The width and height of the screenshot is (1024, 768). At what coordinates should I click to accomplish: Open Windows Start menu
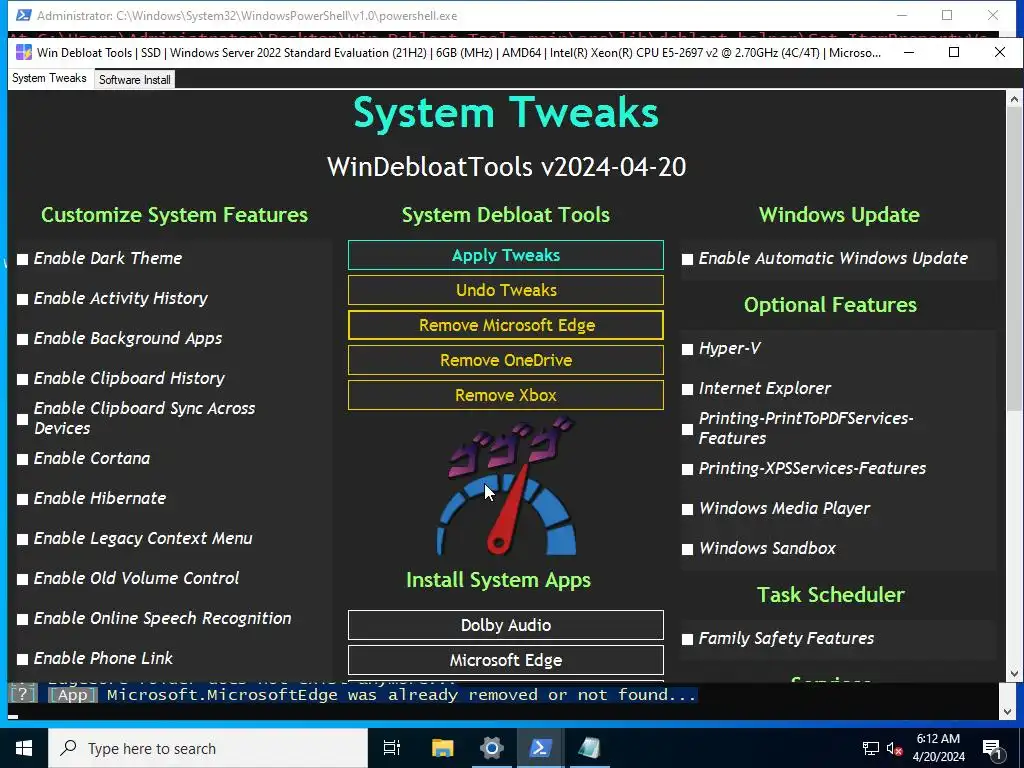tap(24, 748)
